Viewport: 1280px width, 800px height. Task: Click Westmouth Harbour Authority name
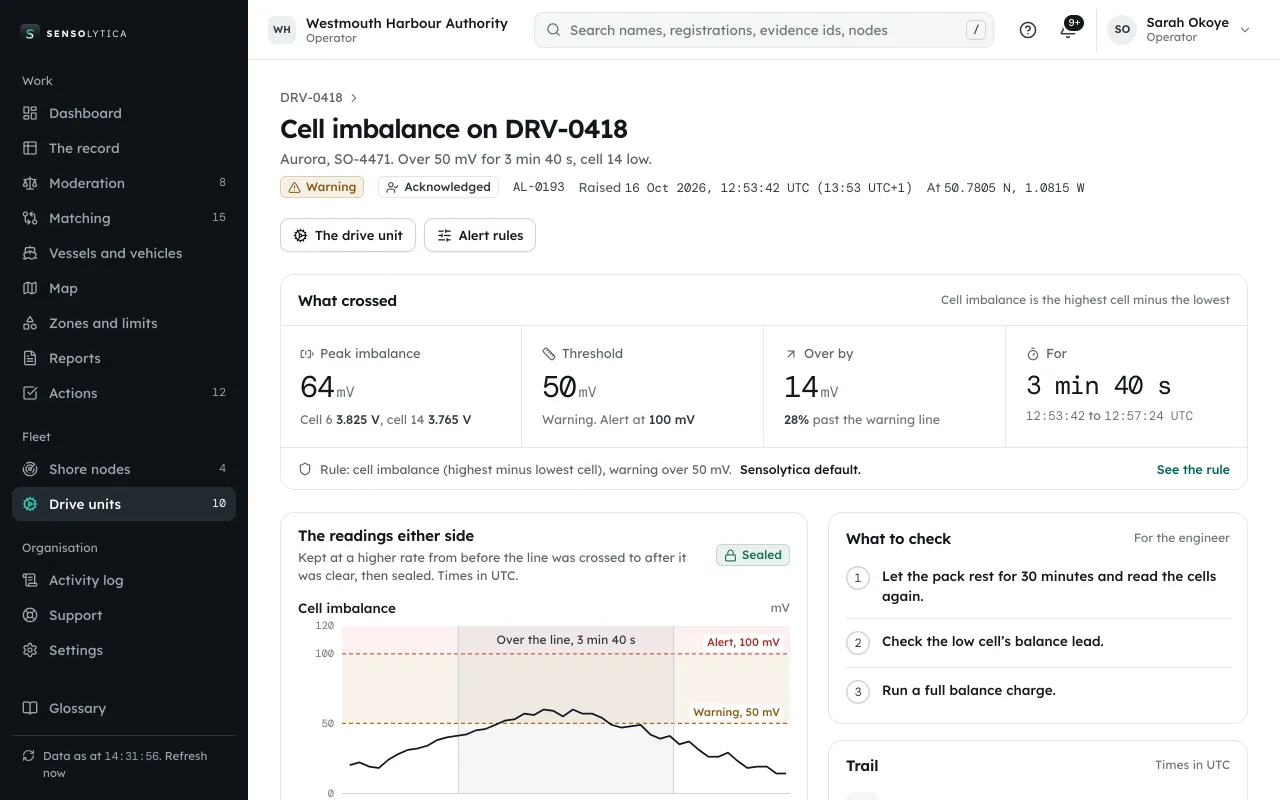coord(407,23)
